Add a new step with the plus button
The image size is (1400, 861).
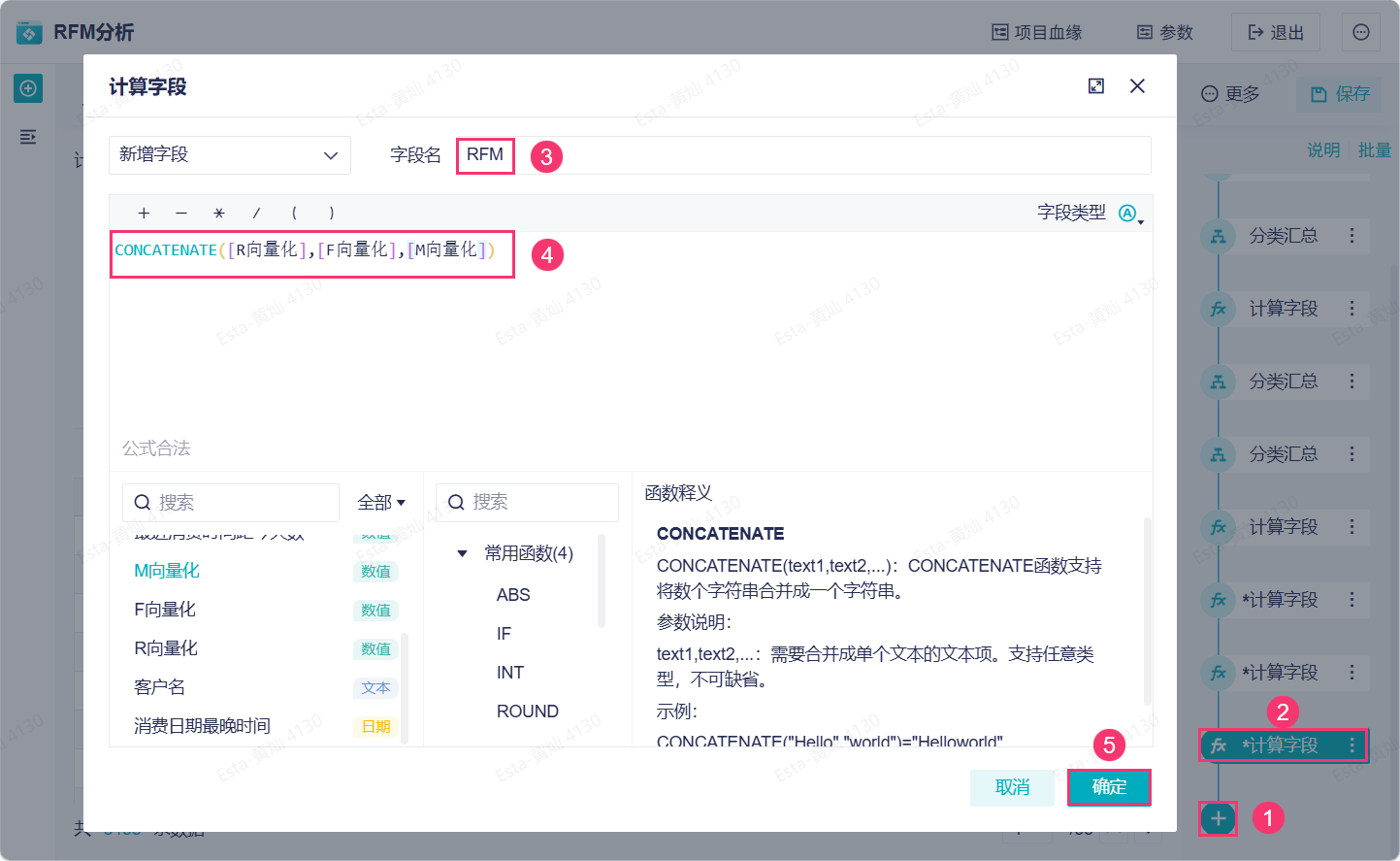pyautogui.click(x=1218, y=818)
